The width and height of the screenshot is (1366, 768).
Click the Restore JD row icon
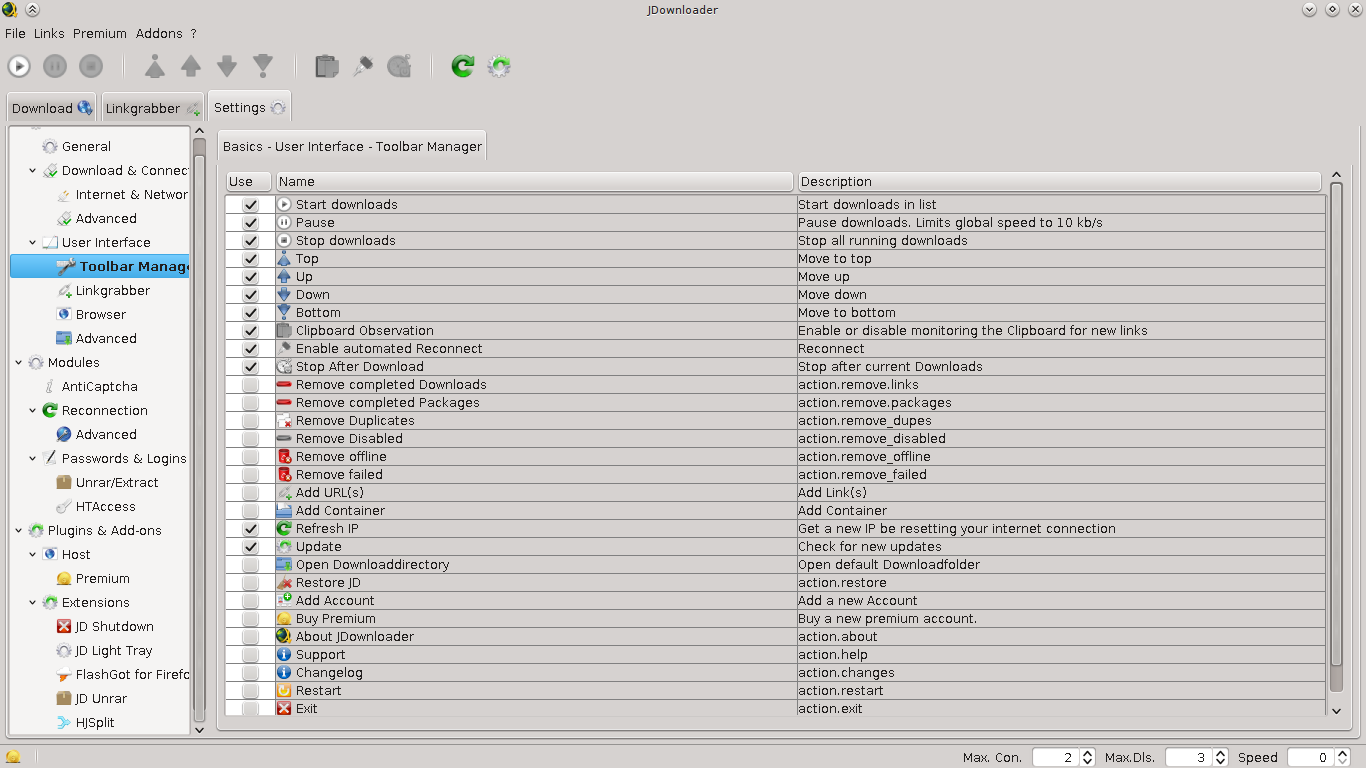(284, 583)
